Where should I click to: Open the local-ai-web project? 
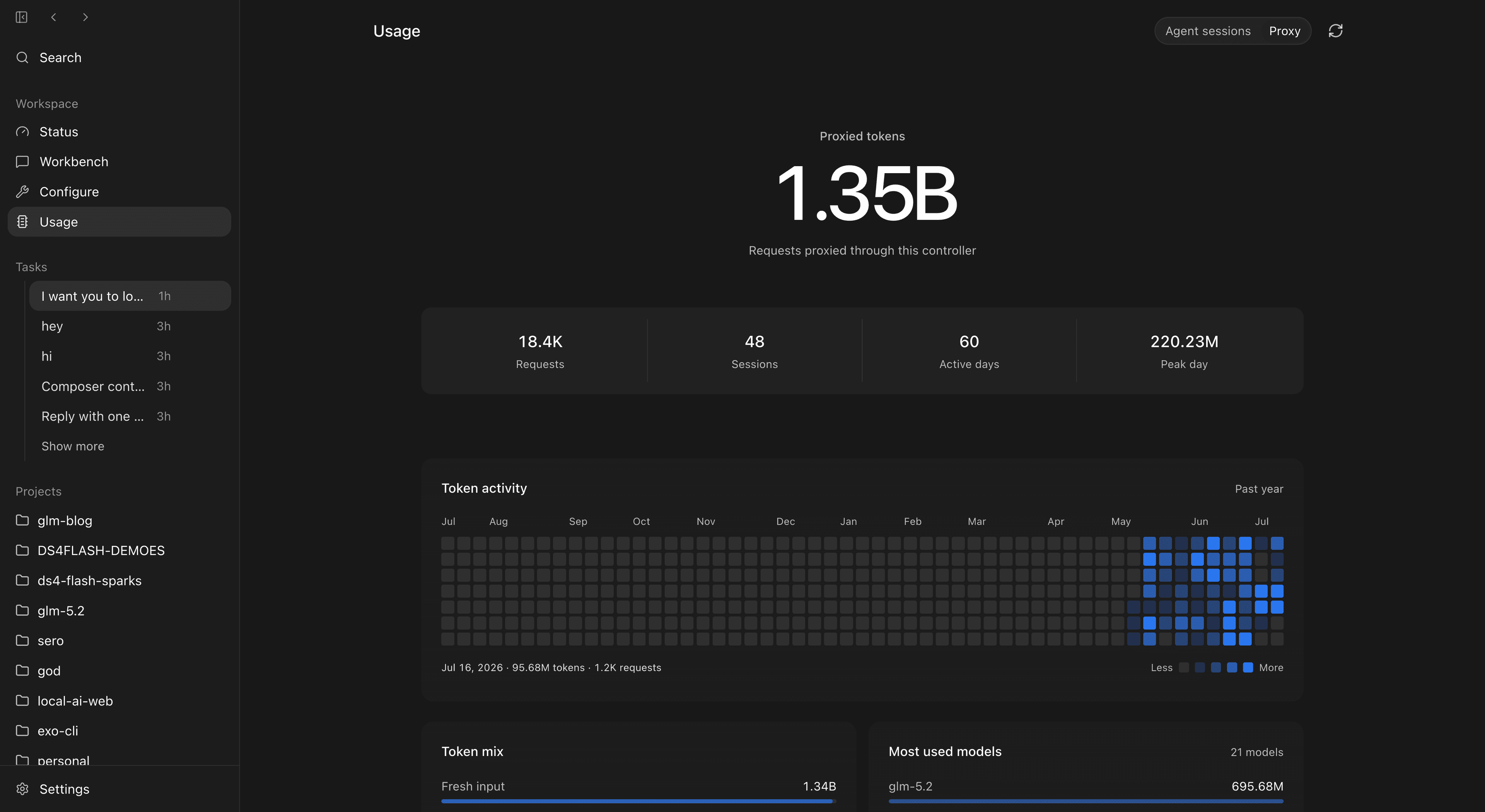coord(119,701)
